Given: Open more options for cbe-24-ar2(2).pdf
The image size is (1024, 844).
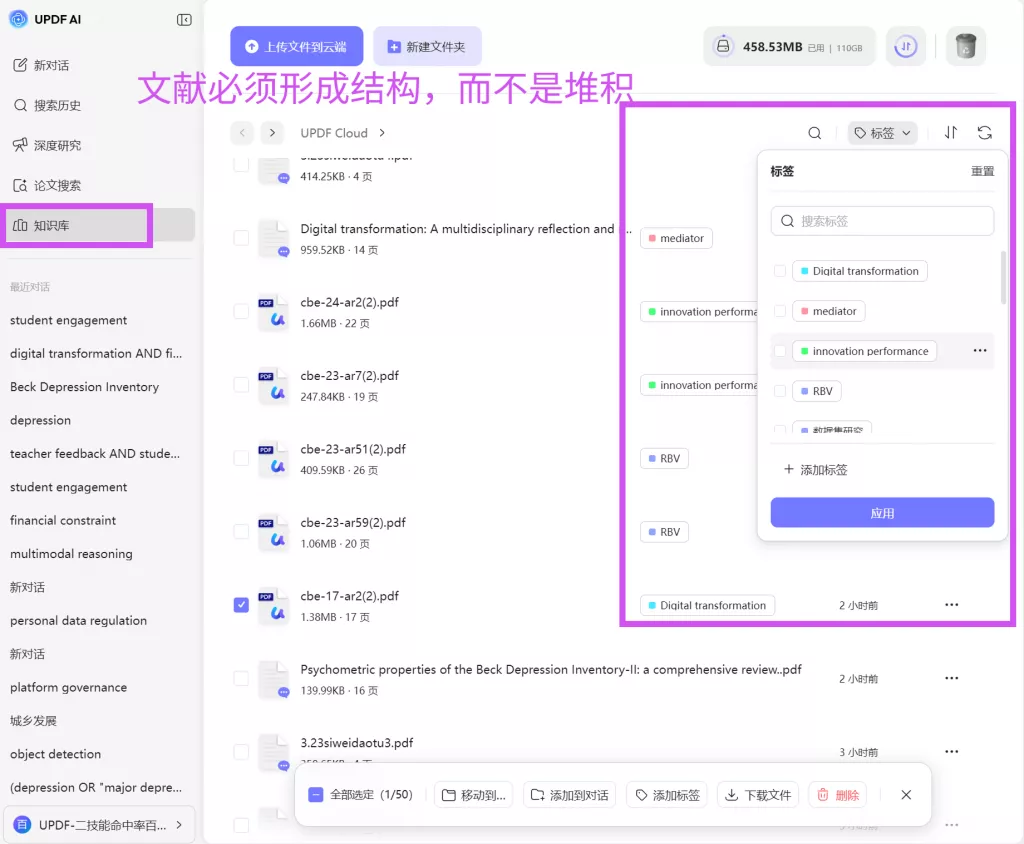Looking at the screenshot, I should pos(951,311).
